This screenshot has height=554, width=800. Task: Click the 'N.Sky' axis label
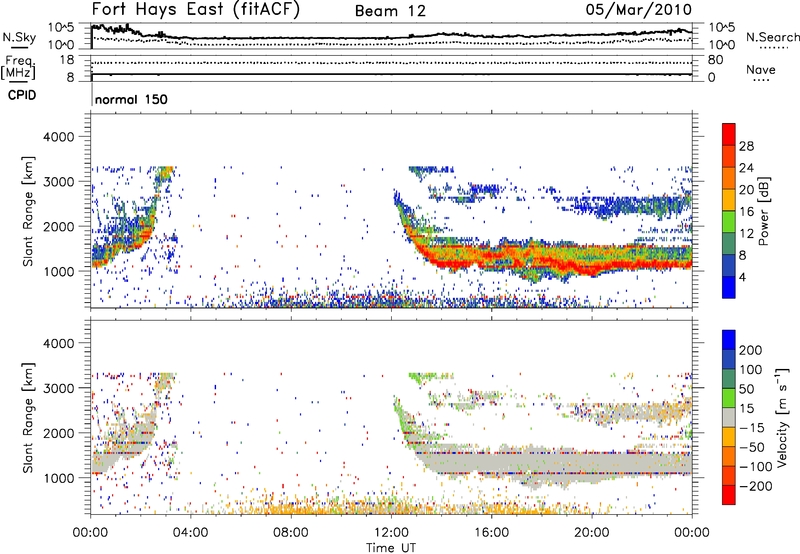19,37
